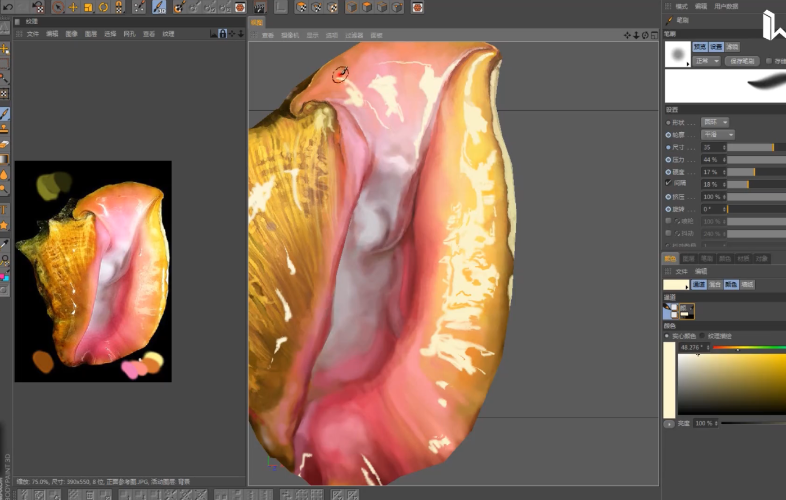Screen dimensions: 786x500
Task: Select the Brush tool in left toolbar
Action: [x=5, y=114]
